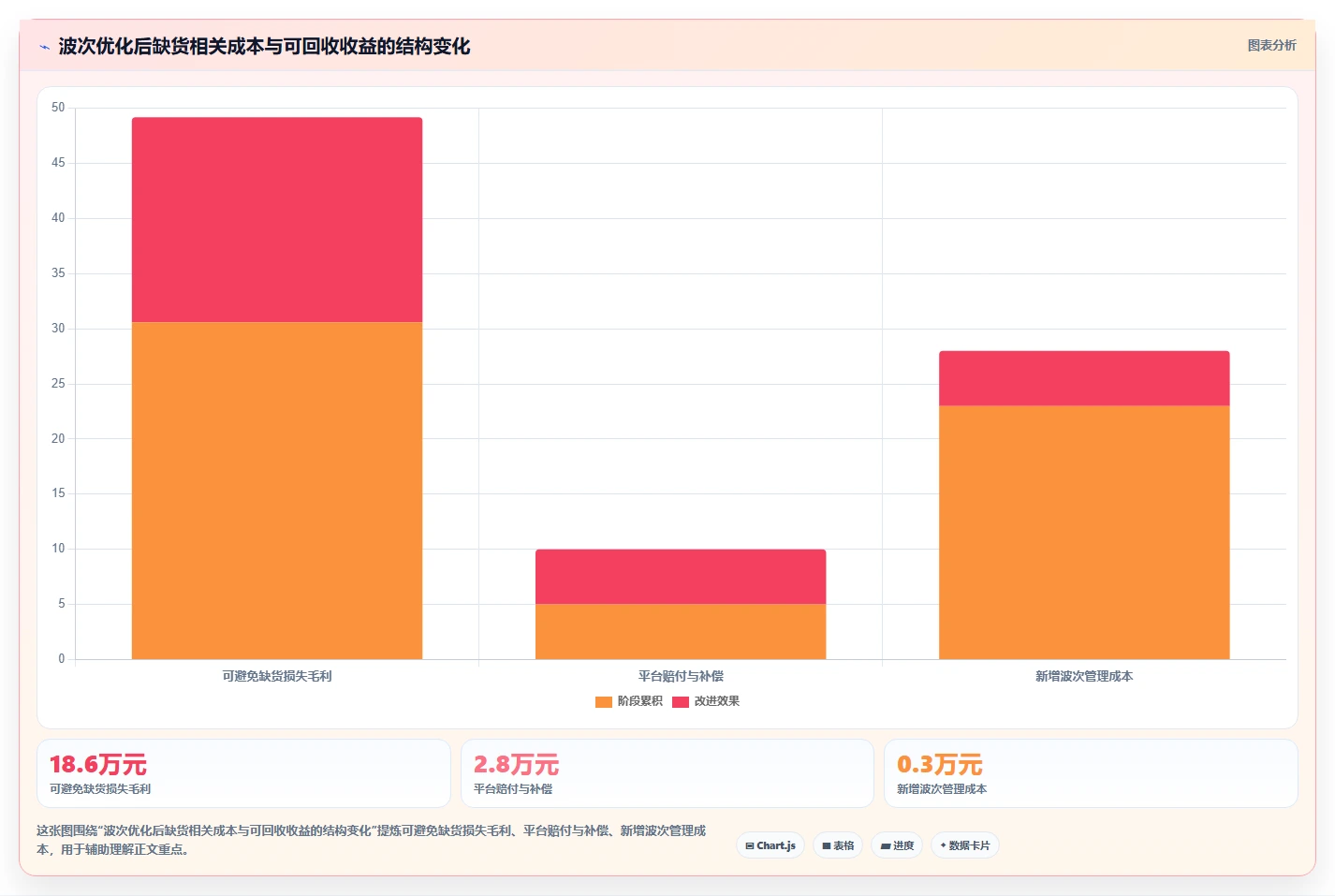
Task: Click the red segment of 平台赔付与补偿 bar
Action: click(681, 577)
